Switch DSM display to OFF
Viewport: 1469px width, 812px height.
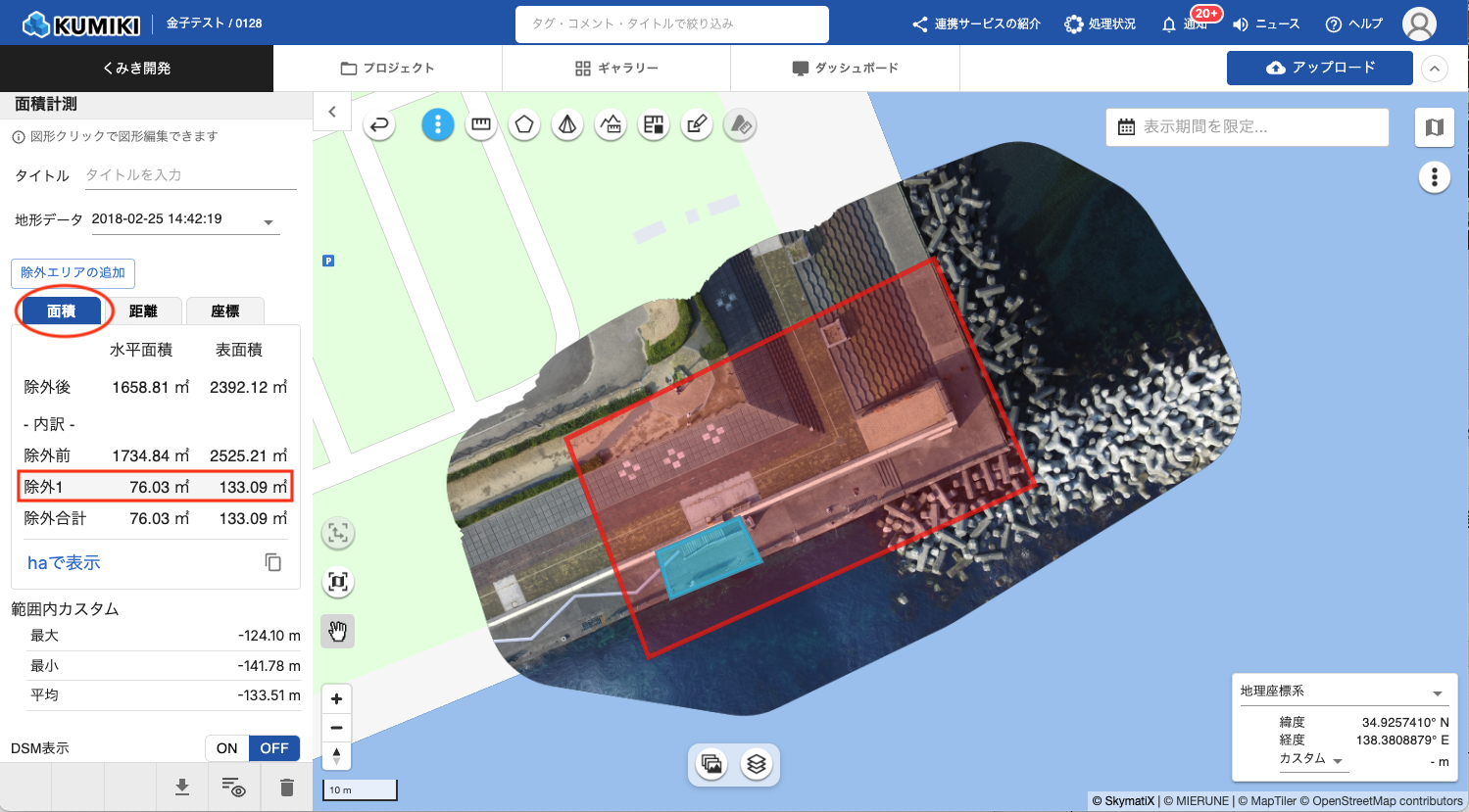(274, 748)
